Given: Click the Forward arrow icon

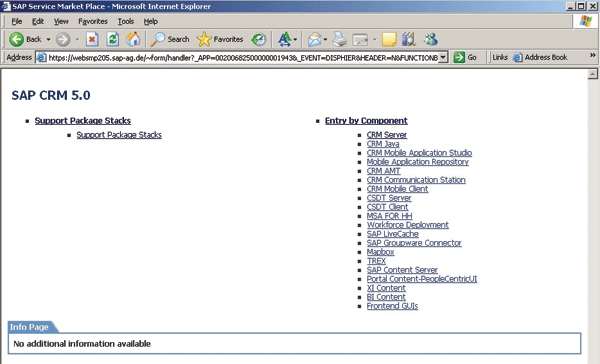Looking at the screenshot, I should click(x=63, y=39).
